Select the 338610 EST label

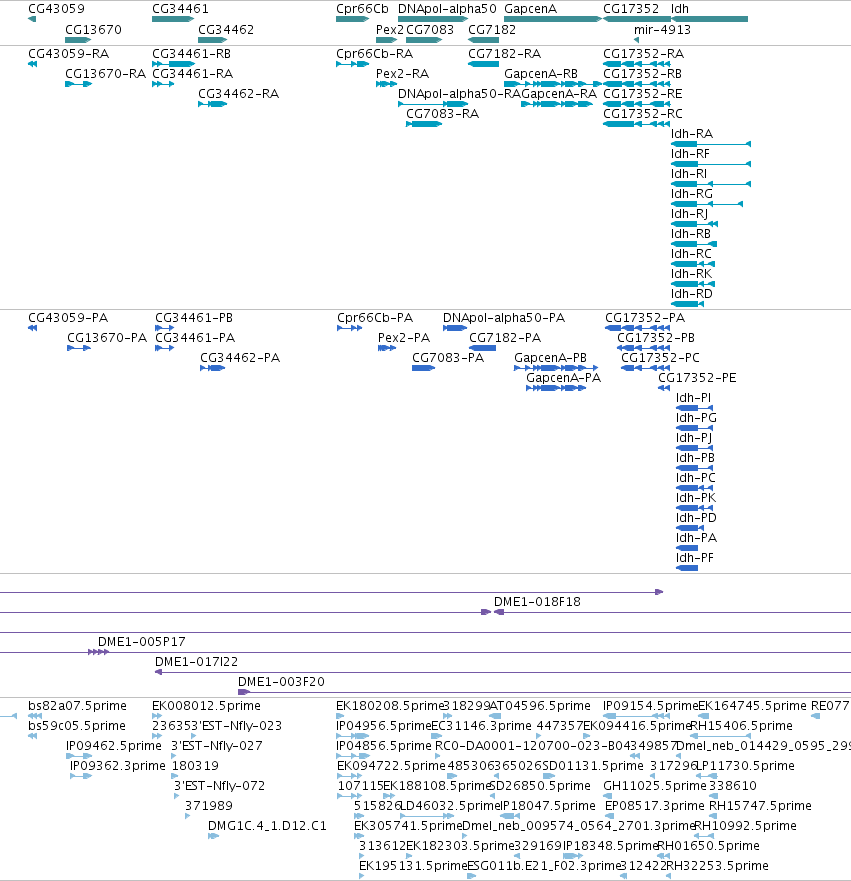click(732, 785)
